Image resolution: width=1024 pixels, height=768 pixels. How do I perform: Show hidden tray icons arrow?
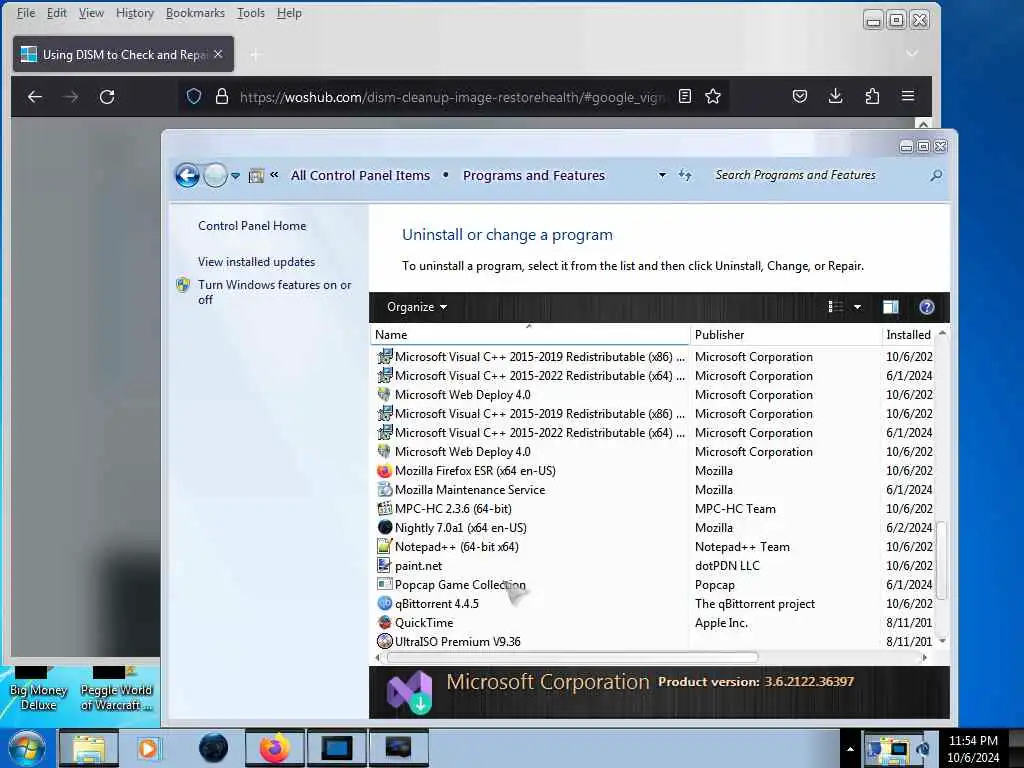(x=850, y=750)
